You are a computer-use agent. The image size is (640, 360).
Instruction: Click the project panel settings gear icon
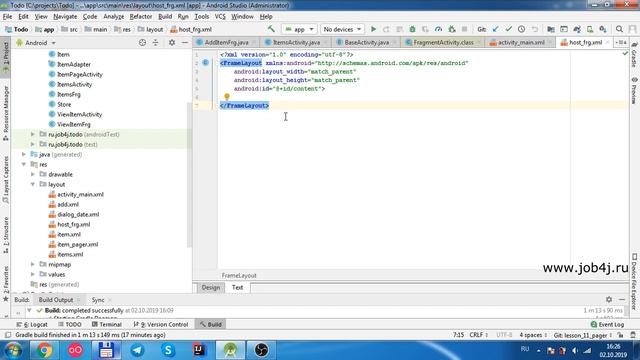click(172, 42)
